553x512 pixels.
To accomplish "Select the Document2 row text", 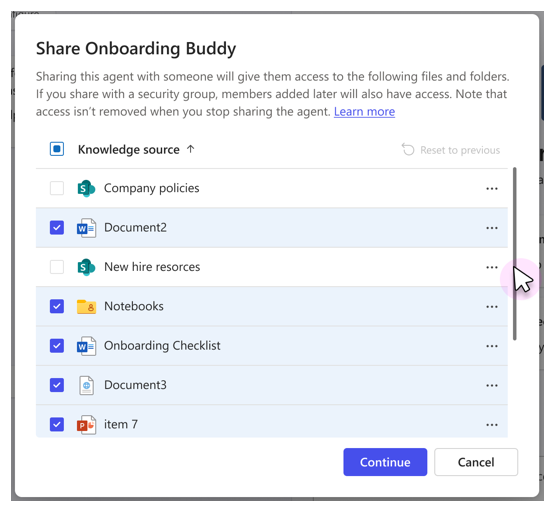I will click(135, 227).
